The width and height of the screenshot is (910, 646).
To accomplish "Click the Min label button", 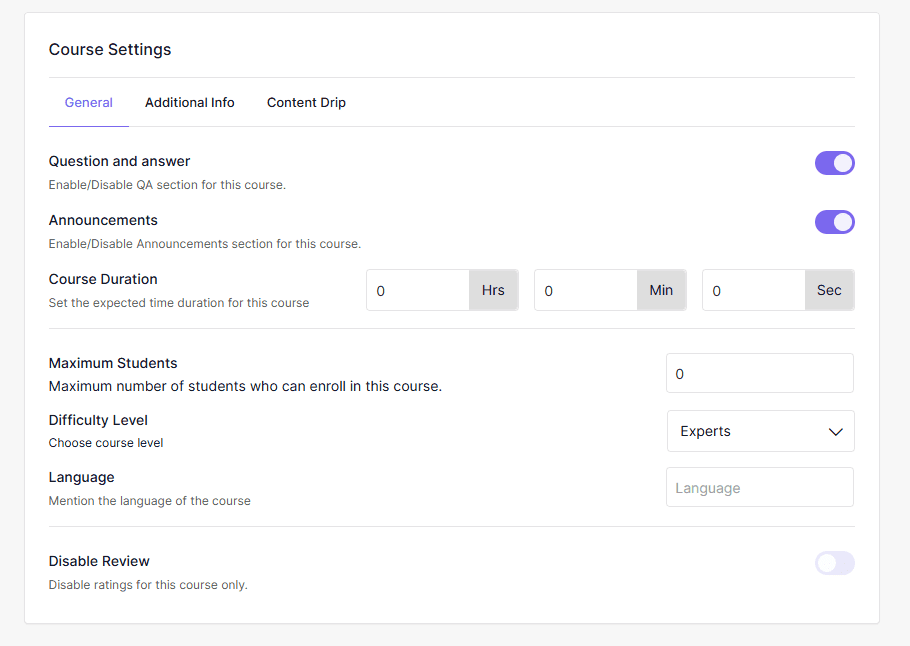I will (x=661, y=290).
